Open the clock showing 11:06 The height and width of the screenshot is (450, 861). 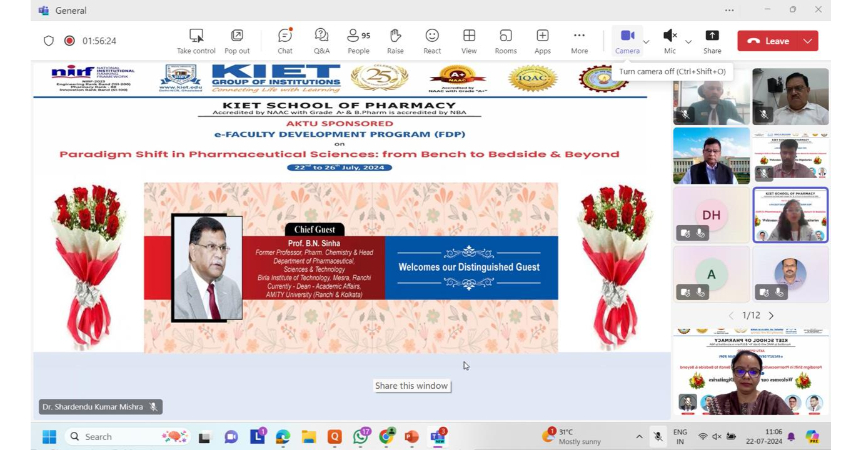point(764,436)
